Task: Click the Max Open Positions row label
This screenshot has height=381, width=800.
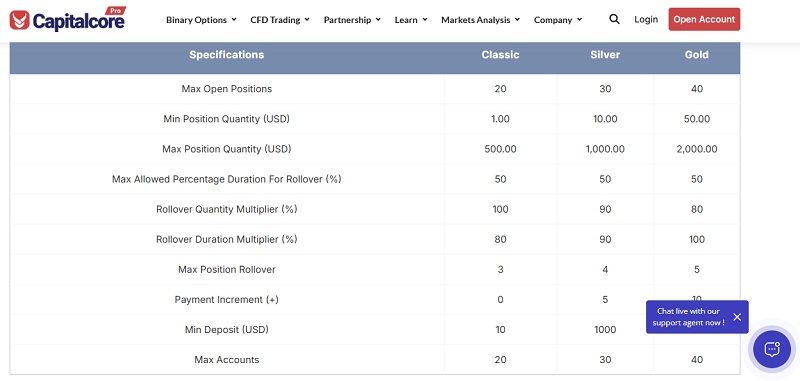Action: click(227, 89)
